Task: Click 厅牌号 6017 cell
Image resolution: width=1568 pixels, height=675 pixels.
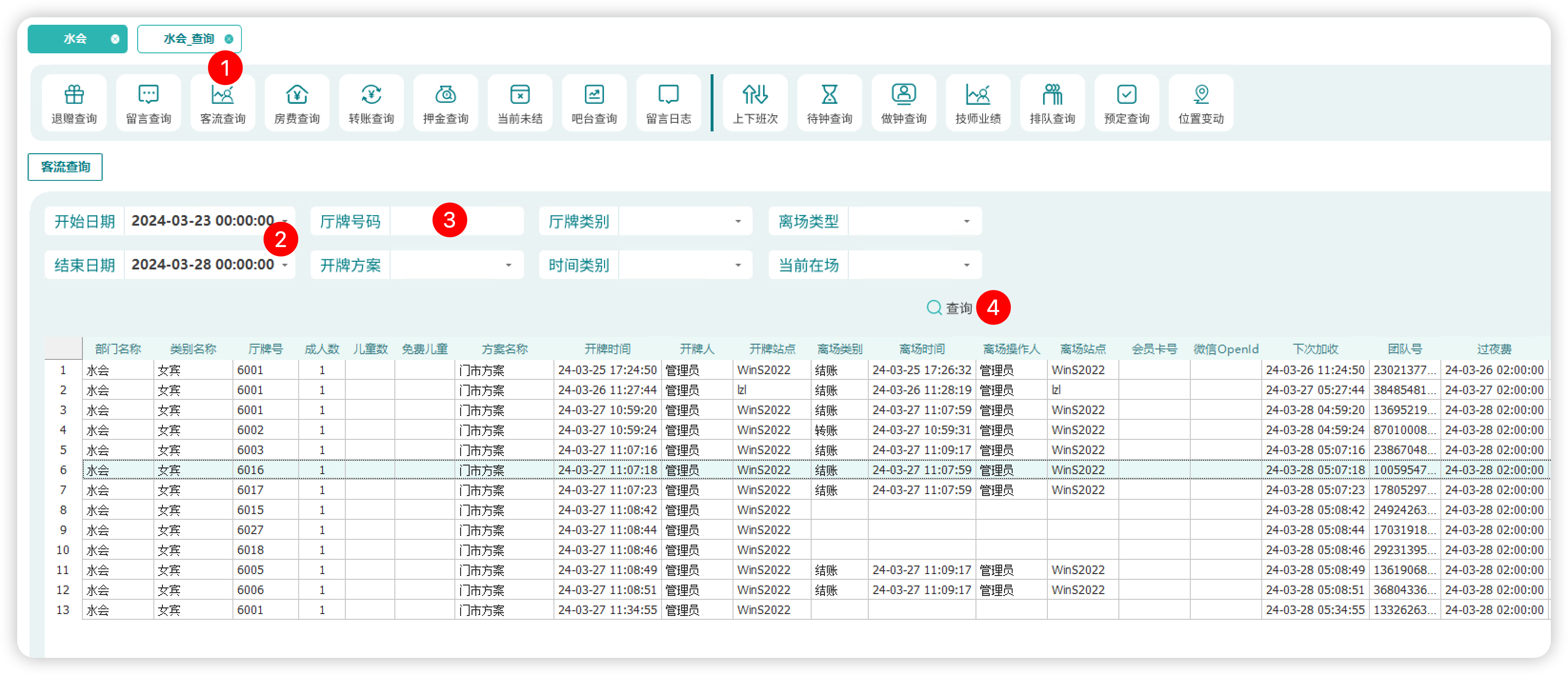Action: coord(265,490)
